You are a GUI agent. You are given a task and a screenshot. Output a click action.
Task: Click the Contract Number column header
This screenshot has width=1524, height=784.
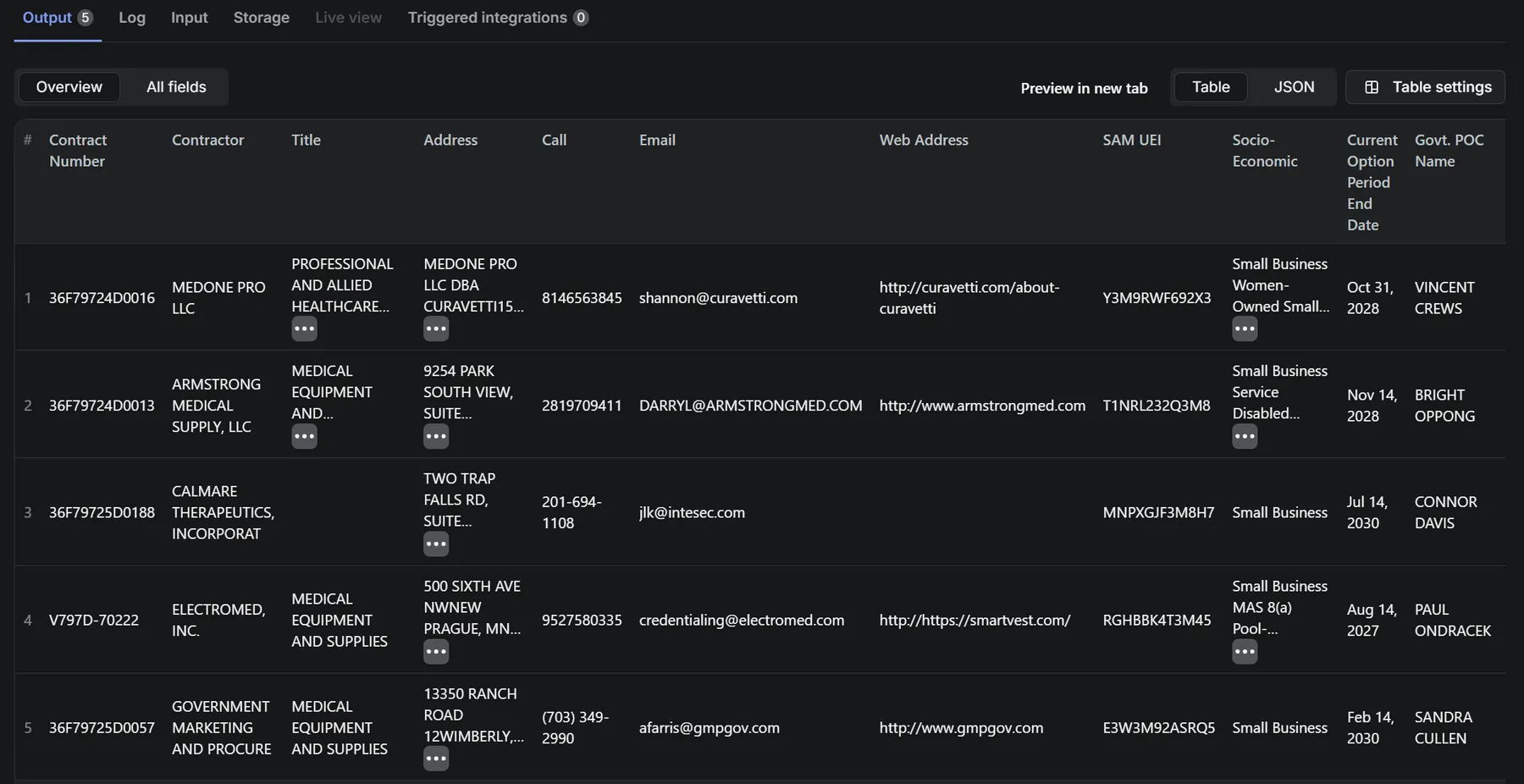(78, 151)
